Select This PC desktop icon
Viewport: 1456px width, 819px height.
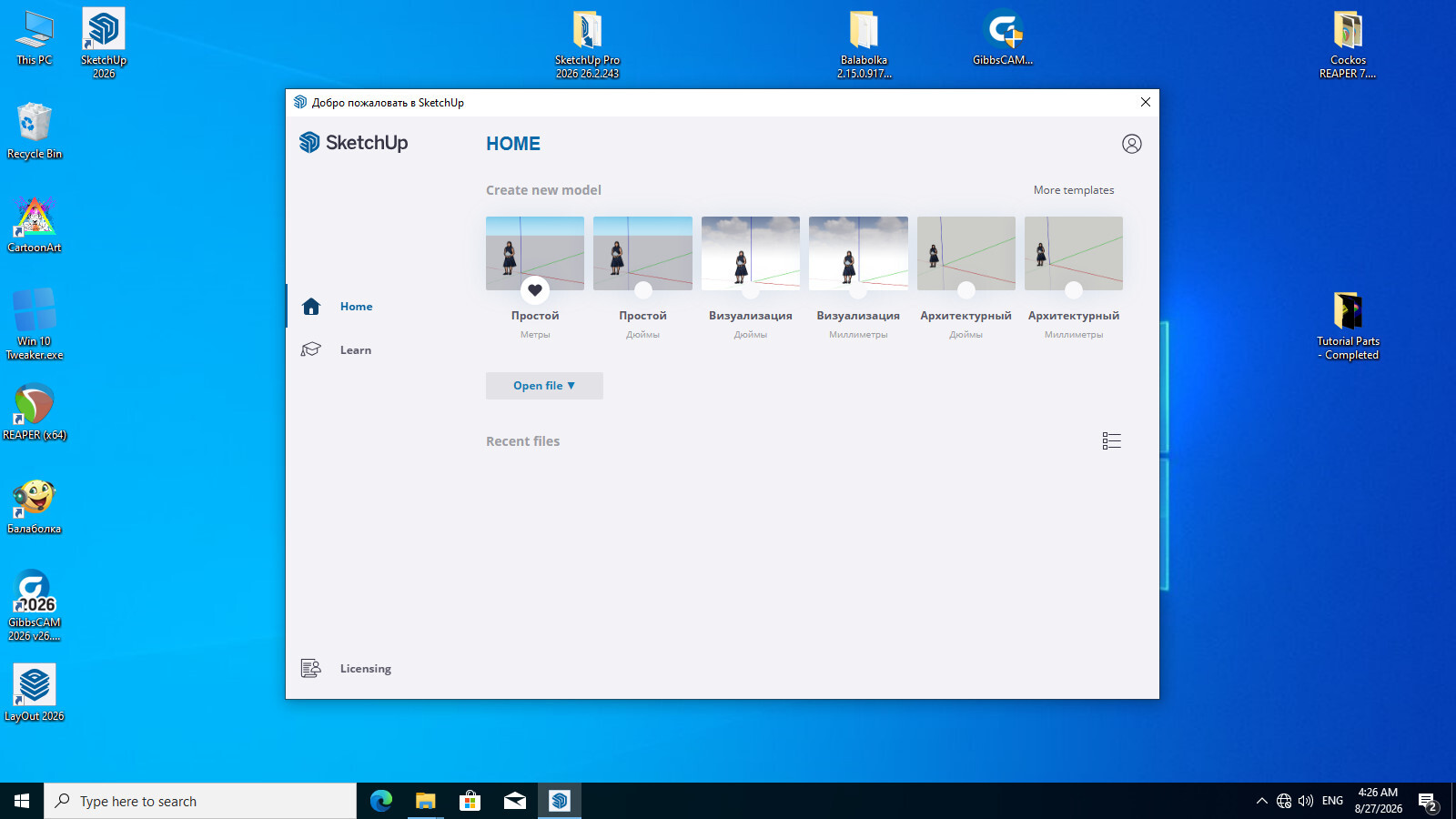(x=35, y=38)
